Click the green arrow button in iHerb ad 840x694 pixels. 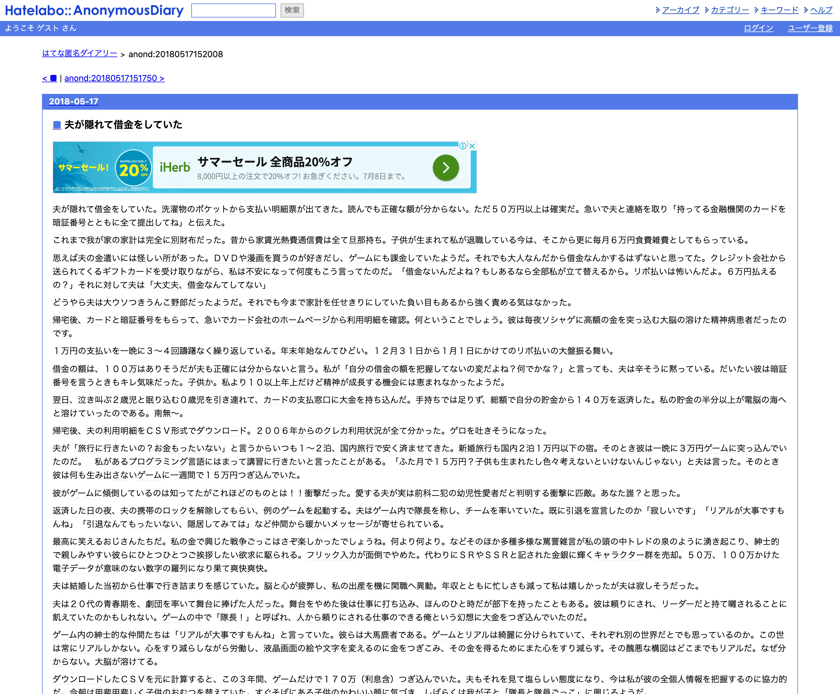coord(446,168)
